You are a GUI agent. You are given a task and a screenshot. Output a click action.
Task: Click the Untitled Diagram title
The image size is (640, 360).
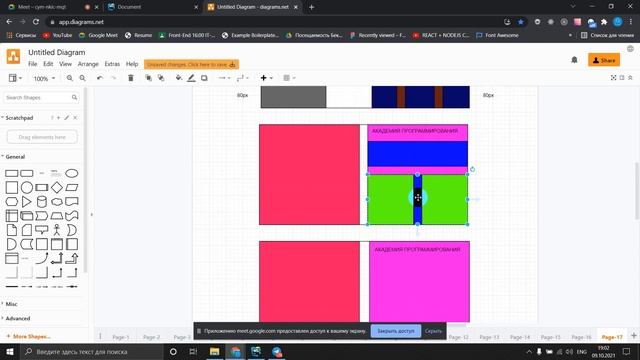click(57, 52)
